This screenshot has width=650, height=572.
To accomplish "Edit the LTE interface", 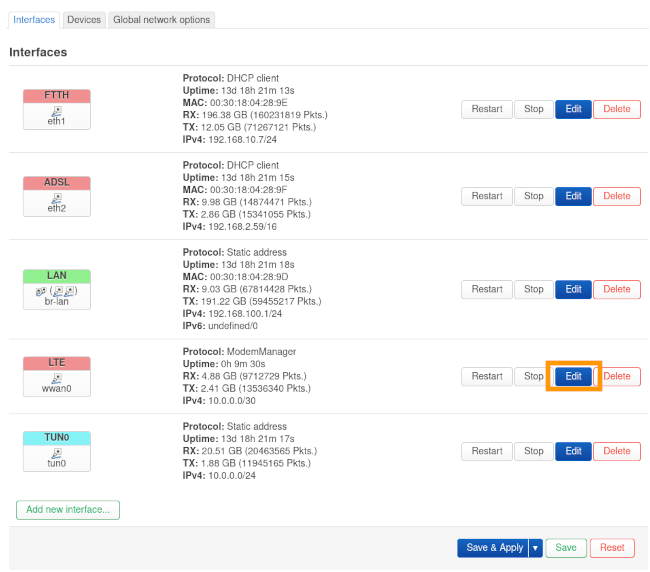I will click(573, 377).
